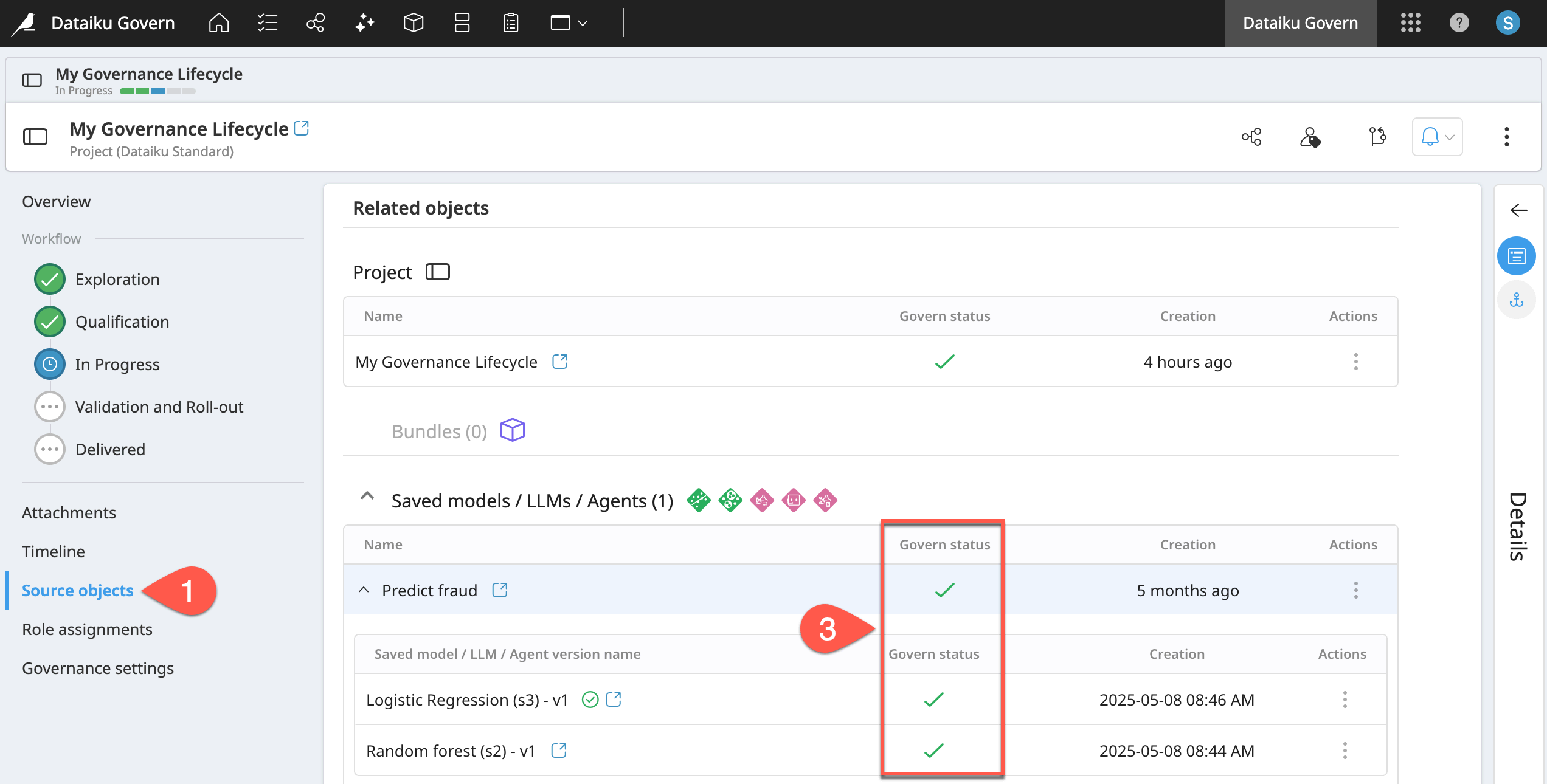Switch to the Timeline section
This screenshot has width=1547, height=784.
pyautogui.click(x=53, y=551)
